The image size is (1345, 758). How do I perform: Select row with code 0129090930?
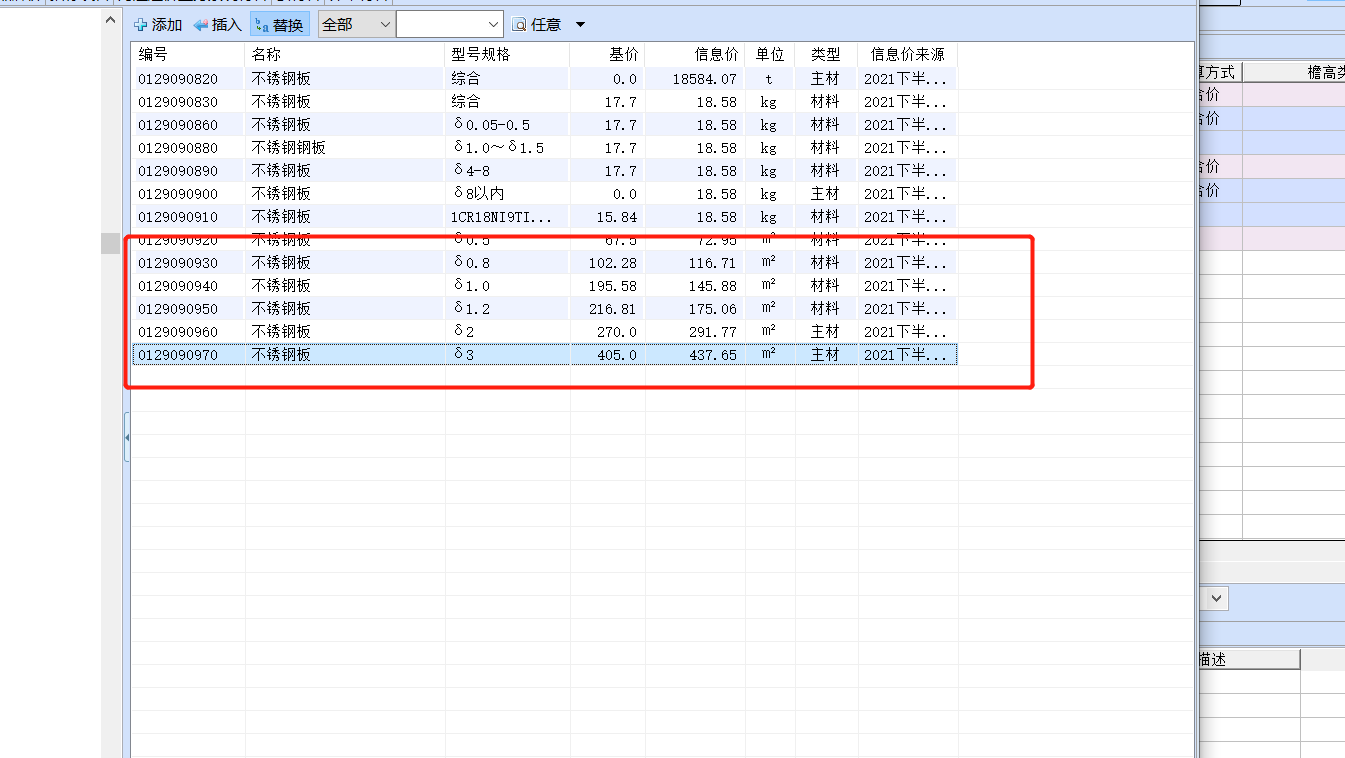tap(545, 263)
